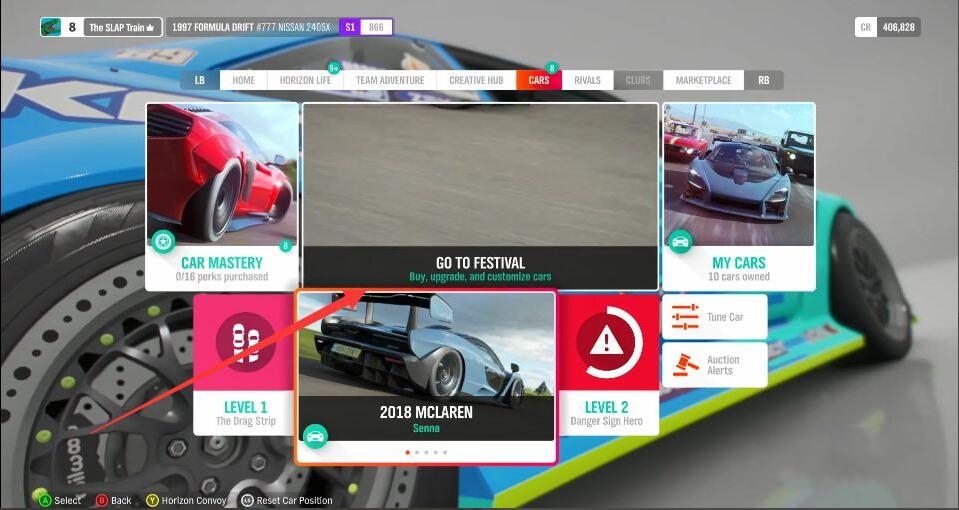Click the first carousel page dot
Screen dimensions: 959x510
pyautogui.click(x=408, y=453)
